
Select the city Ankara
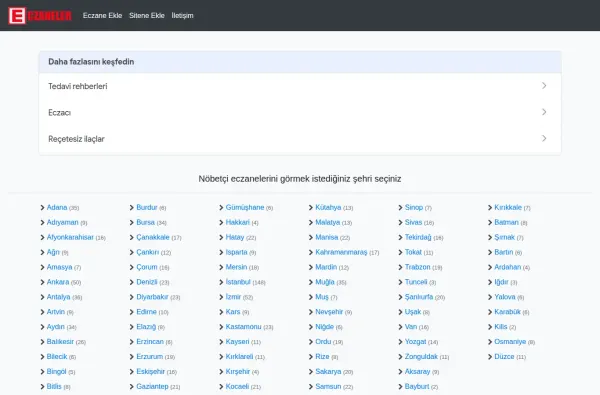pyautogui.click(x=58, y=282)
